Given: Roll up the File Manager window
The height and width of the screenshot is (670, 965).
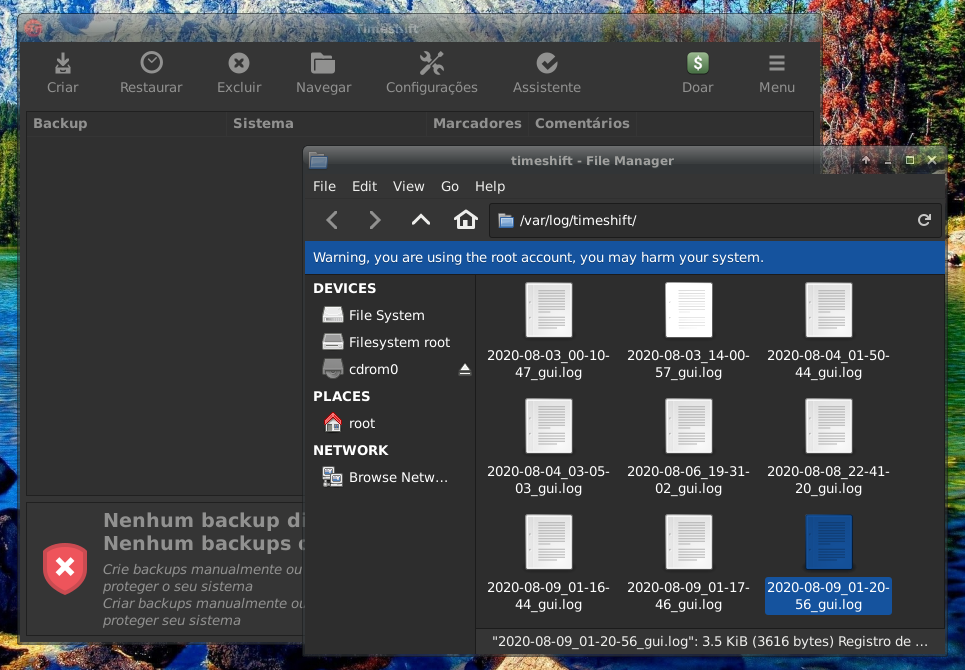Looking at the screenshot, I should click(865, 160).
